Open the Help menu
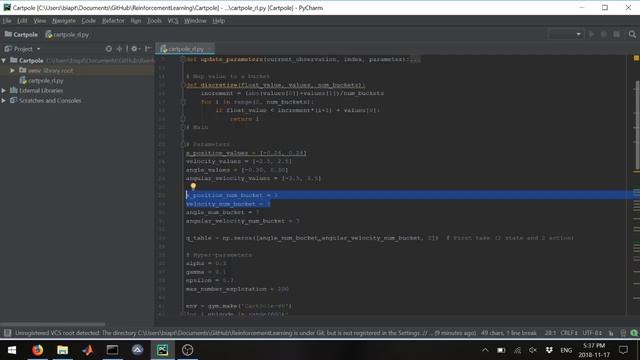Viewport: 640px width, 360px height. (219, 20)
